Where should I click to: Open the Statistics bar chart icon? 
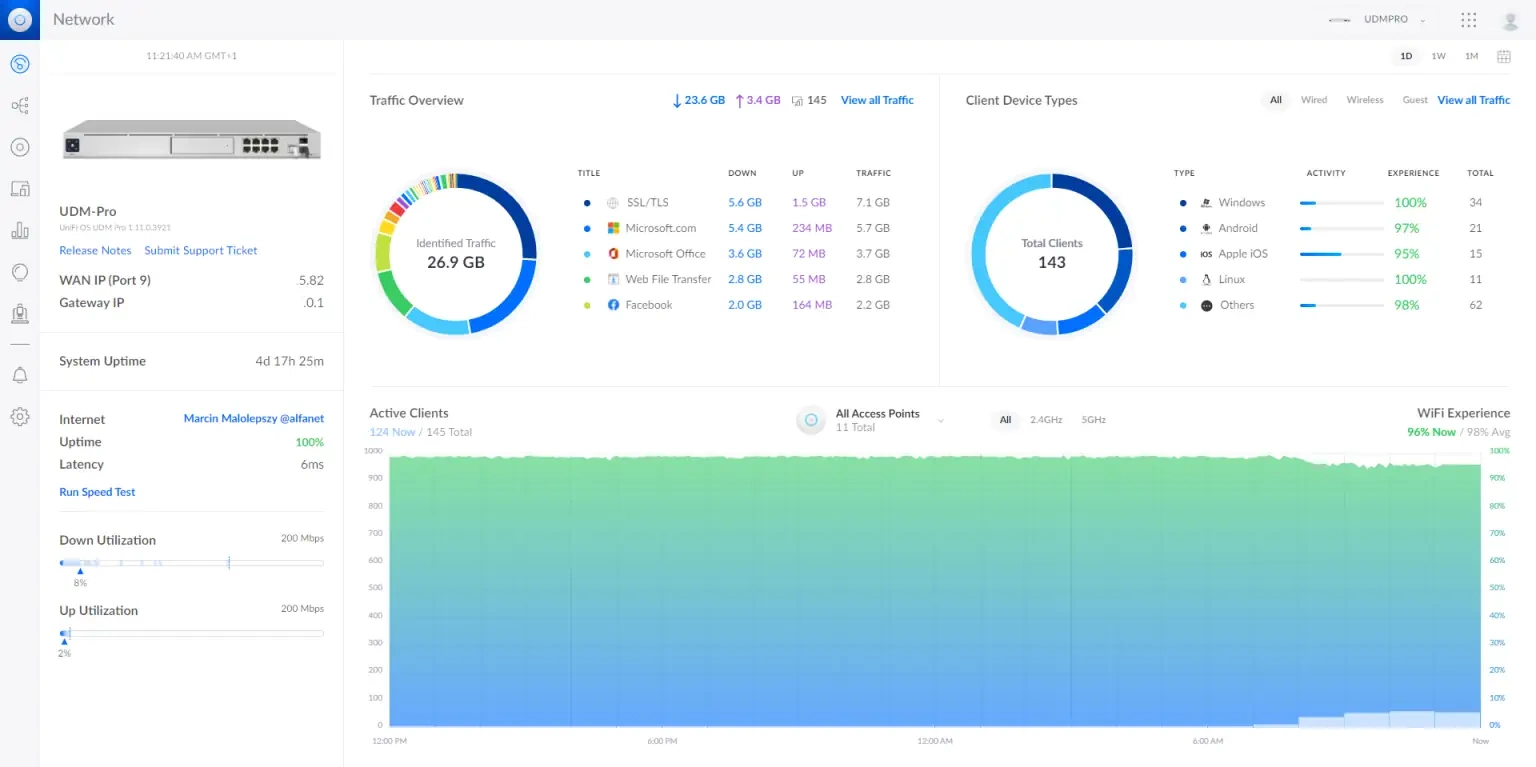(19, 230)
